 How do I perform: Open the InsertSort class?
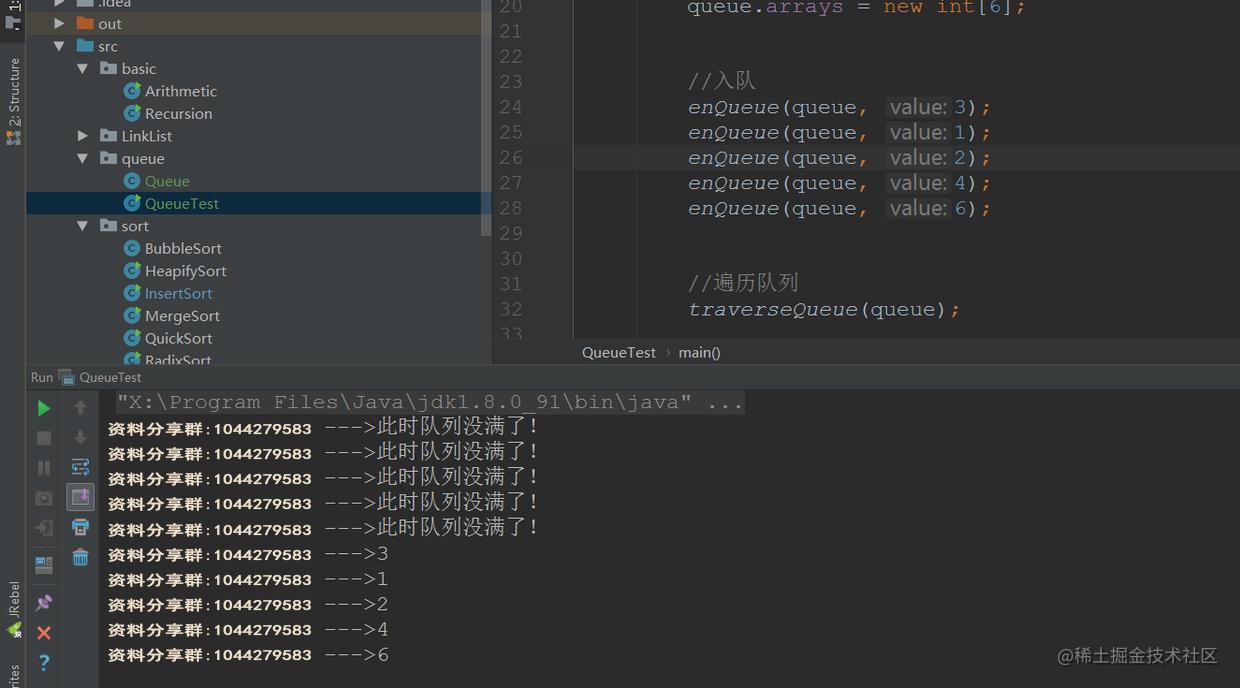(179, 293)
